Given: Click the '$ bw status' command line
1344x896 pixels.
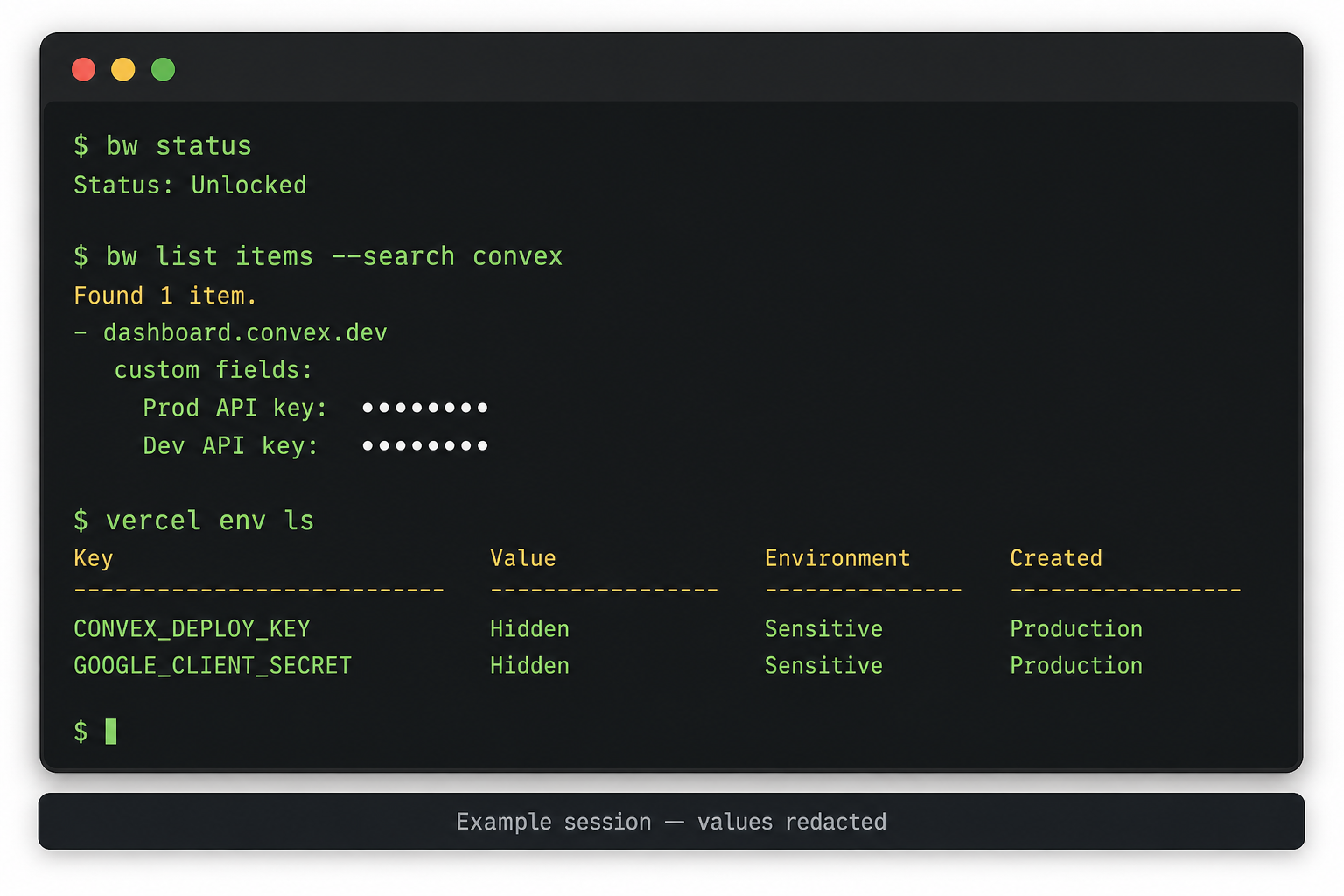Looking at the screenshot, I should click(163, 145).
